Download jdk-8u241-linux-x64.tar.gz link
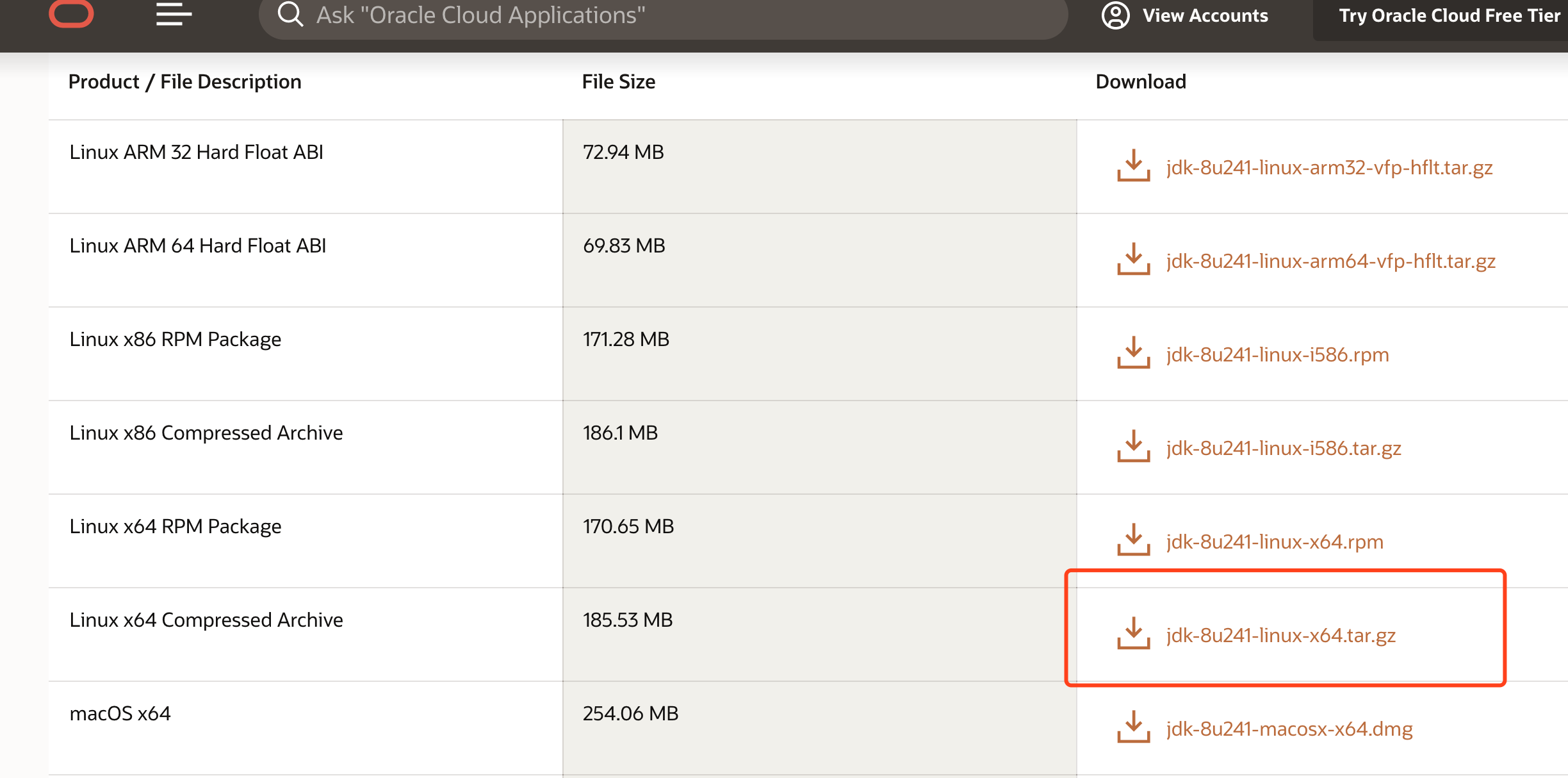The height and width of the screenshot is (778, 1568). pos(1280,635)
